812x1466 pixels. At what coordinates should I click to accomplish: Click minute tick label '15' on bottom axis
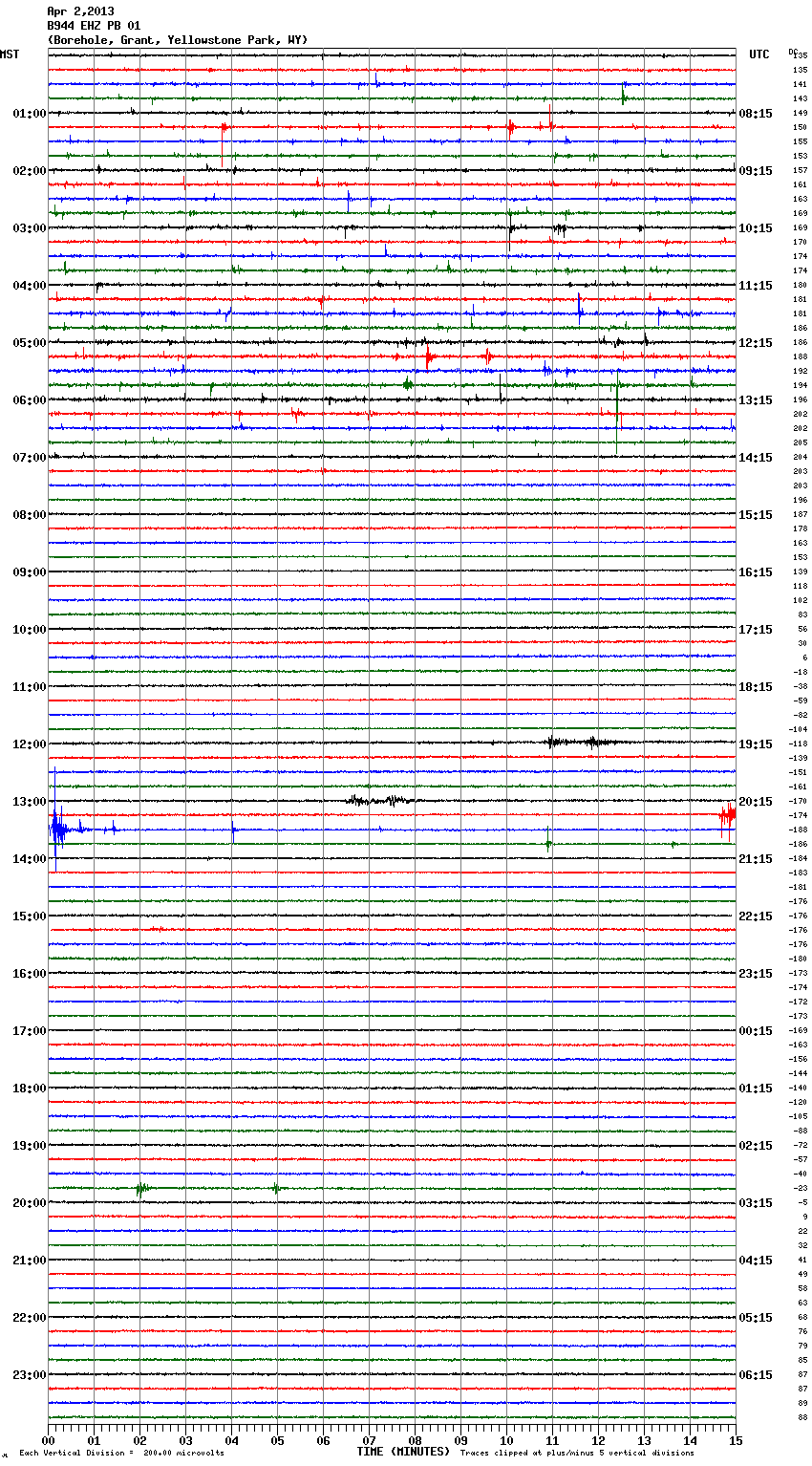pyautogui.click(x=736, y=1440)
